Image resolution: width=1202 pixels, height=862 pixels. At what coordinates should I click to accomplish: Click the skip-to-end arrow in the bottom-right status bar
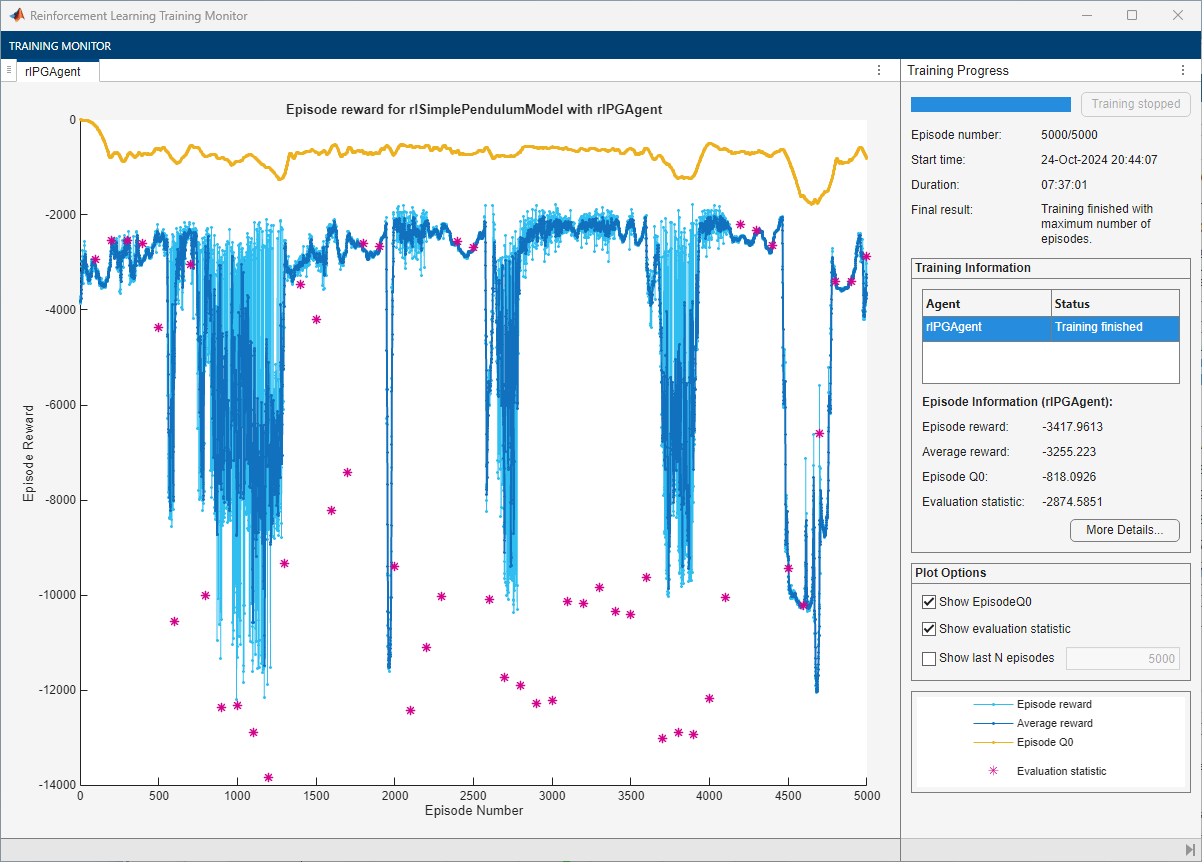1190,849
